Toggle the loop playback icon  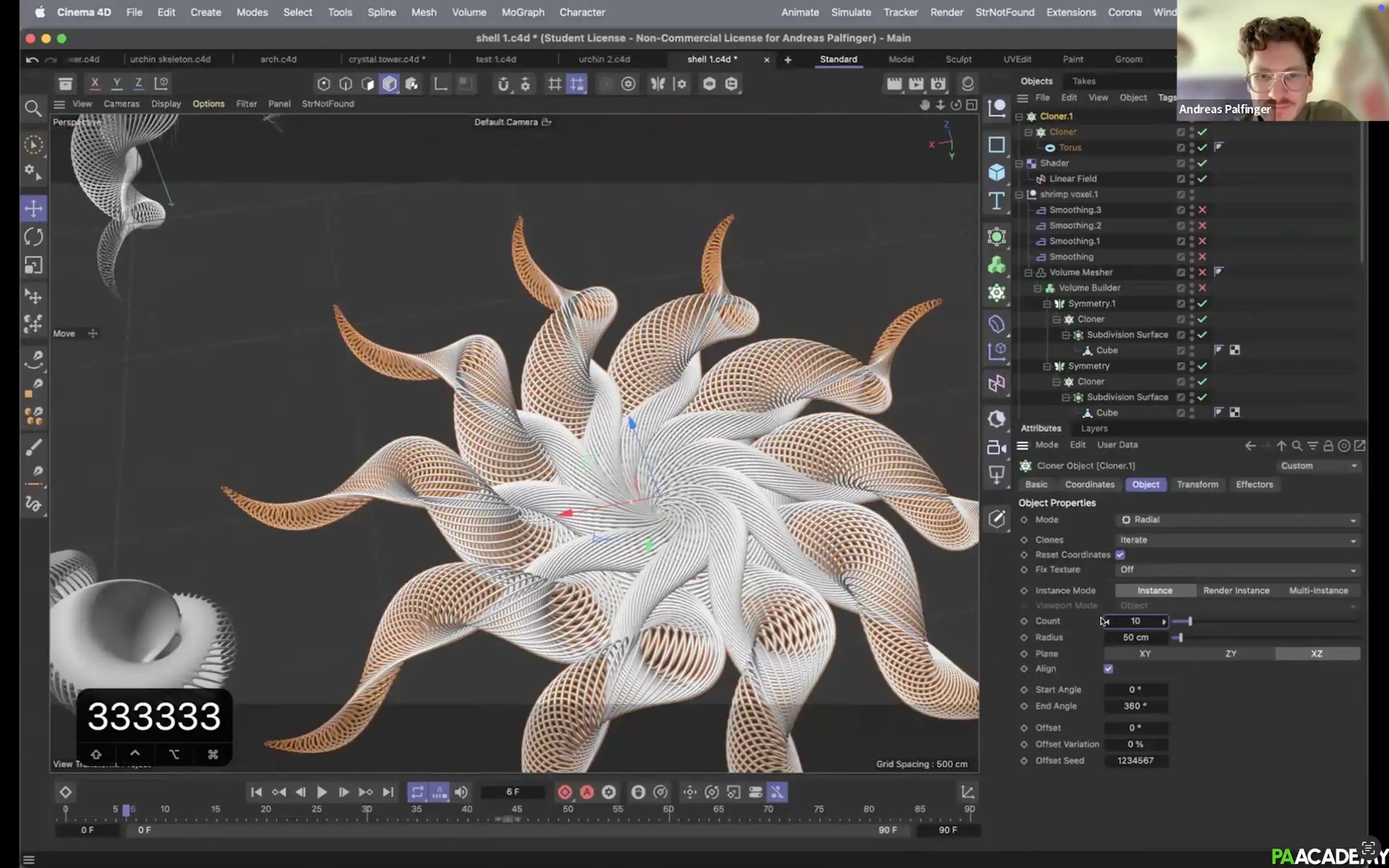(417, 792)
